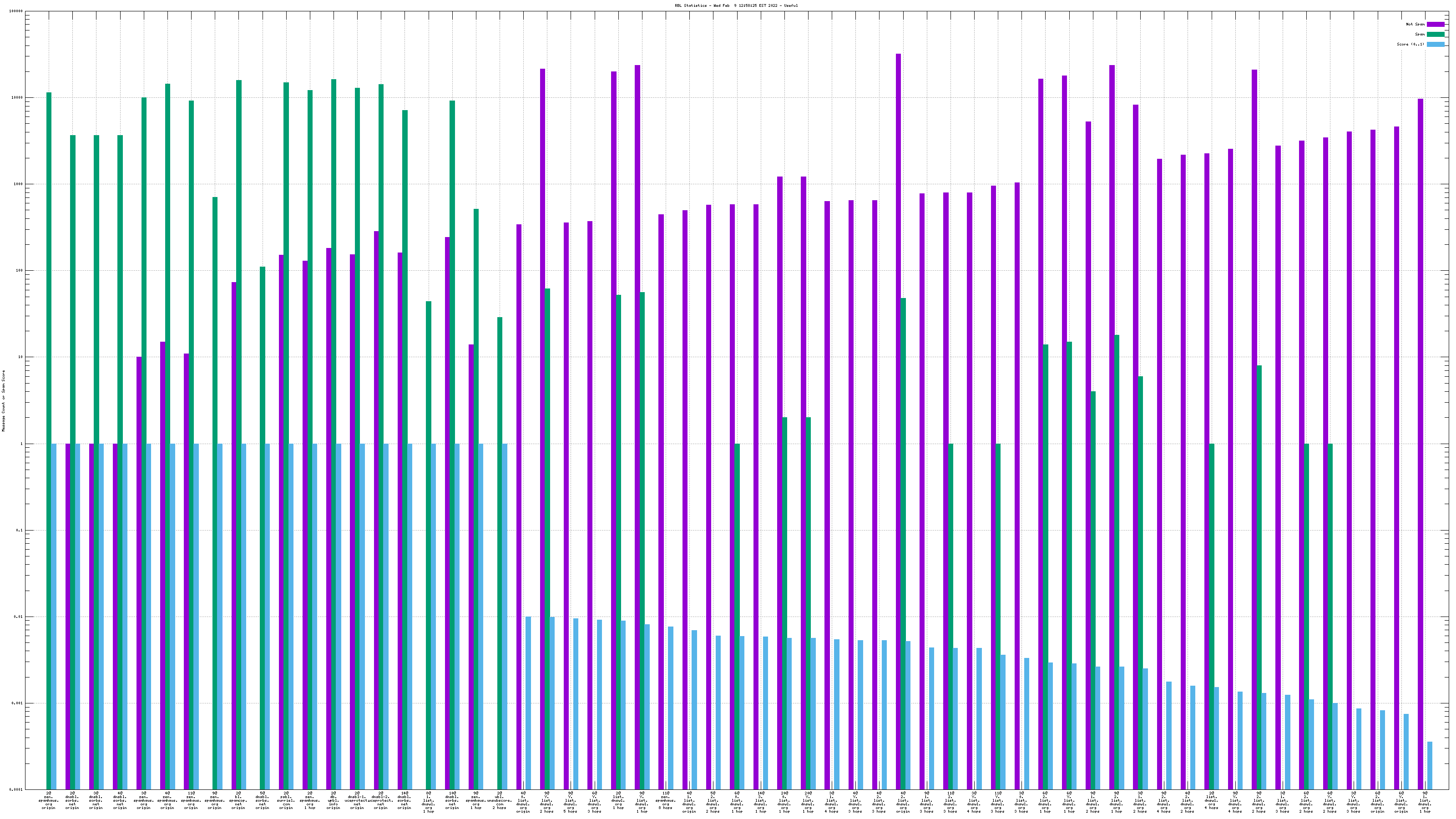Screen dimensions: 1456x819
Task: Click the RBL Statistics chart title
Action: tap(736, 5)
